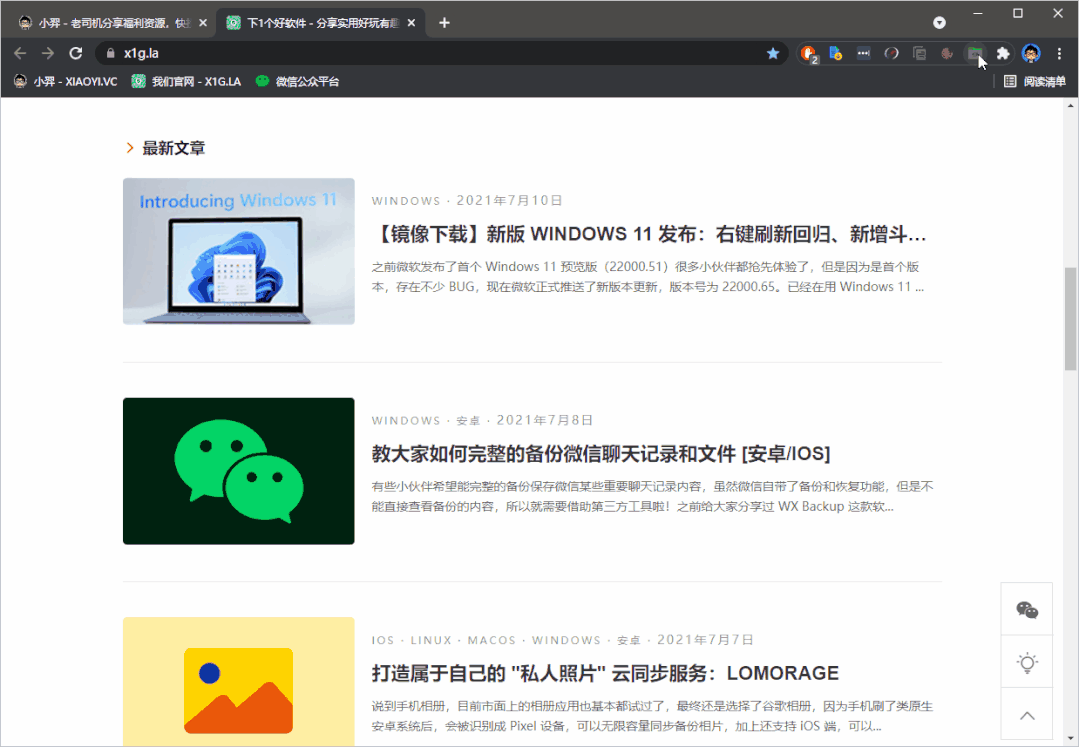Open the orange ad-blocker extension with badge 2

click(x=808, y=53)
